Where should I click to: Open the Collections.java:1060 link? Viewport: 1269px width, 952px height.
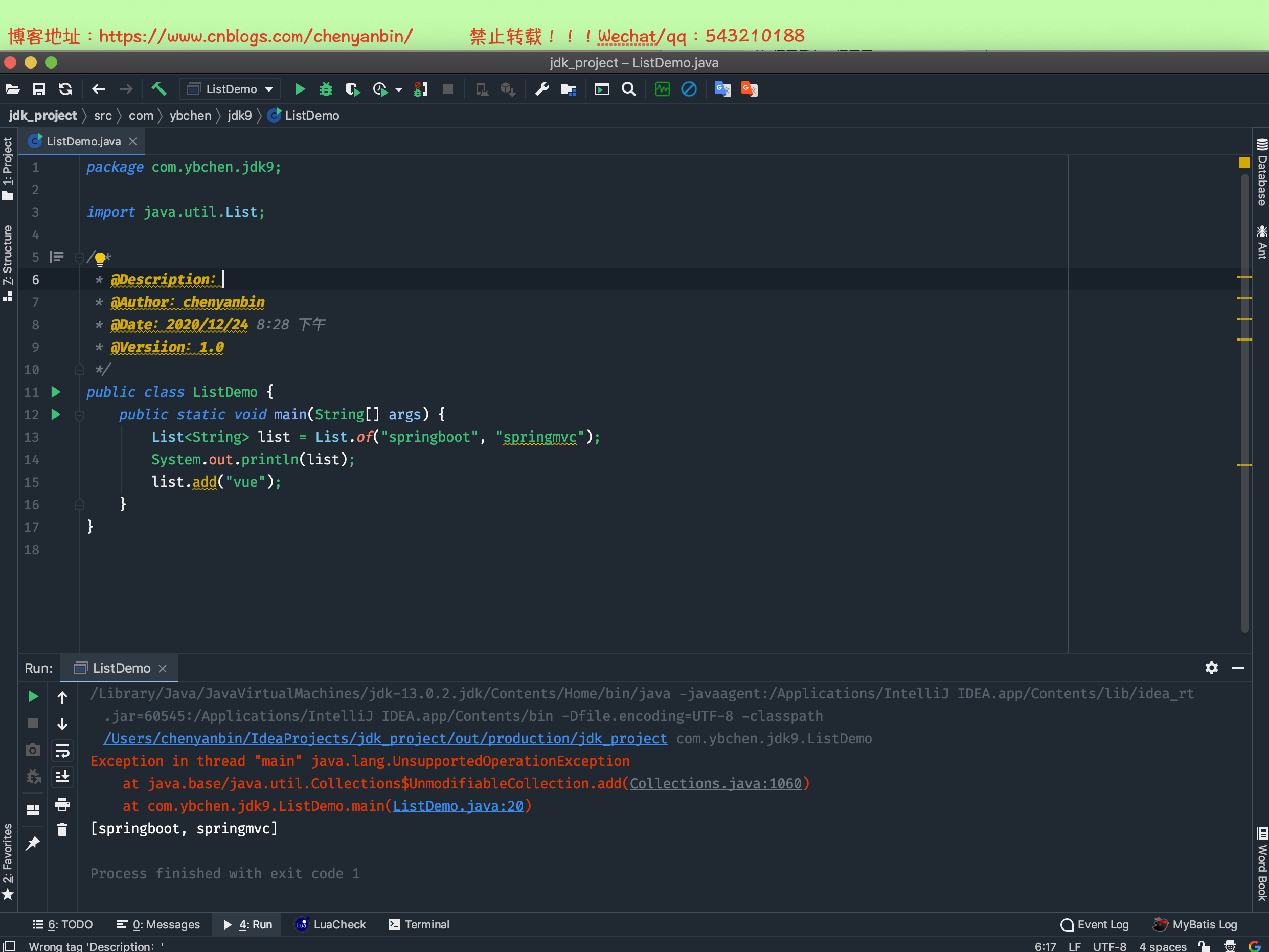click(x=715, y=783)
